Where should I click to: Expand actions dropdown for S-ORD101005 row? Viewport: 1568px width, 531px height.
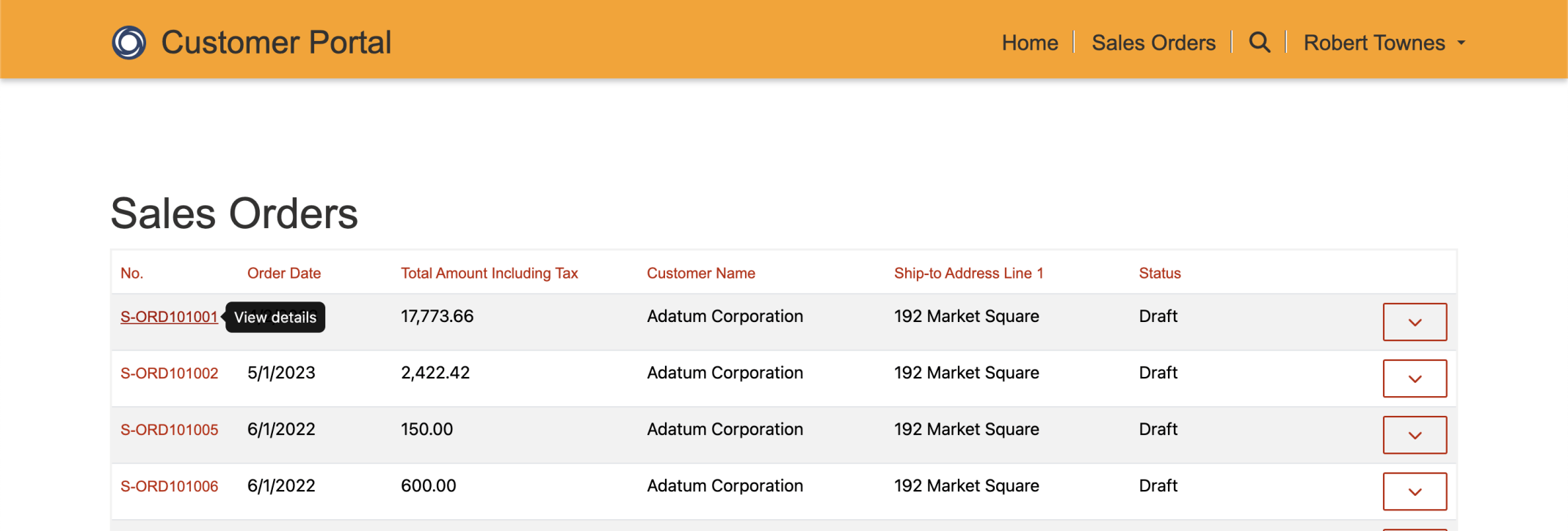tap(1415, 435)
